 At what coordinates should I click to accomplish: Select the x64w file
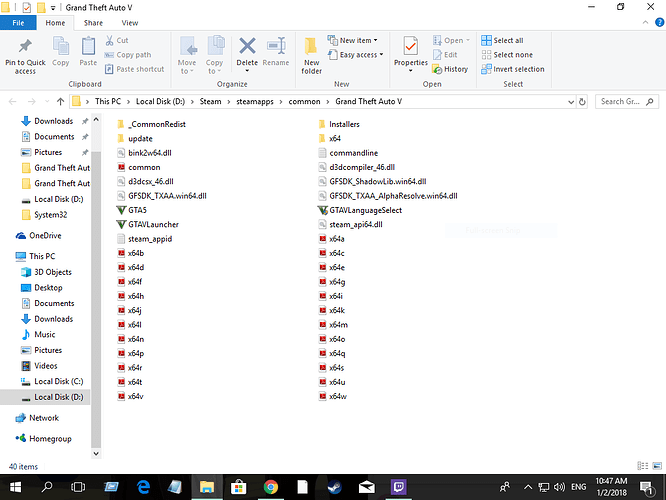point(333,396)
